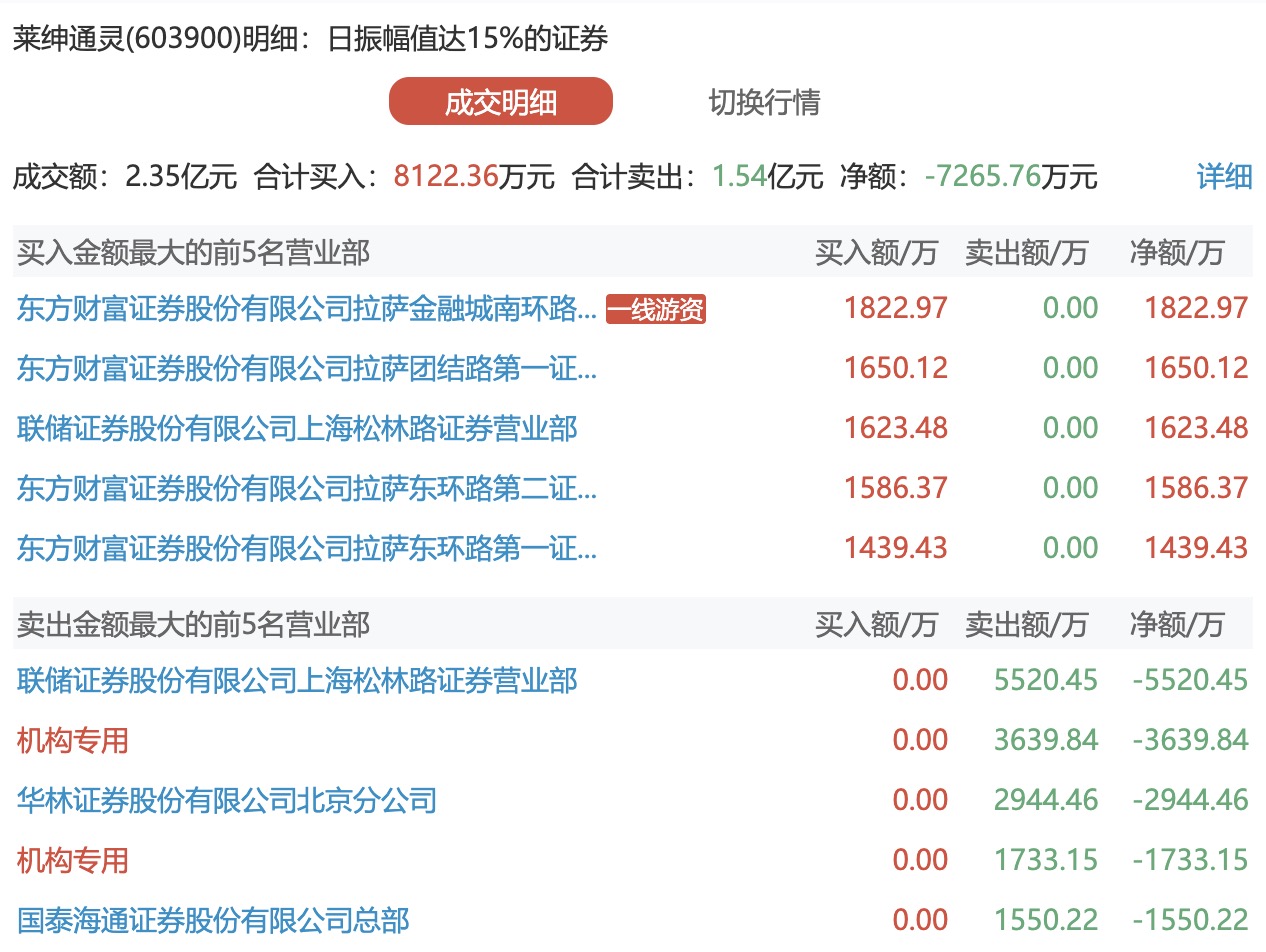This screenshot has height=952, width=1266.
Task: Click net amount -3639.84 cell
Action: pos(1191,741)
